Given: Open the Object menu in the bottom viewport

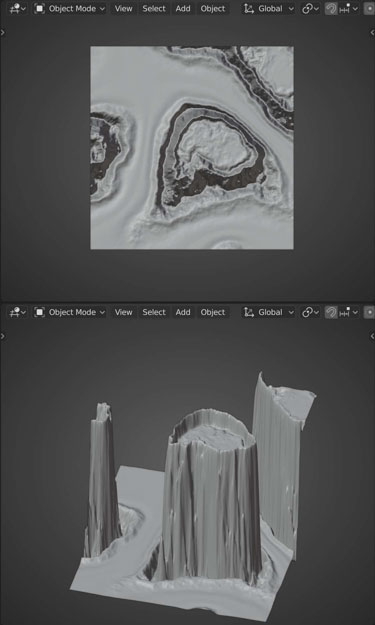Looking at the screenshot, I should point(213,312).
